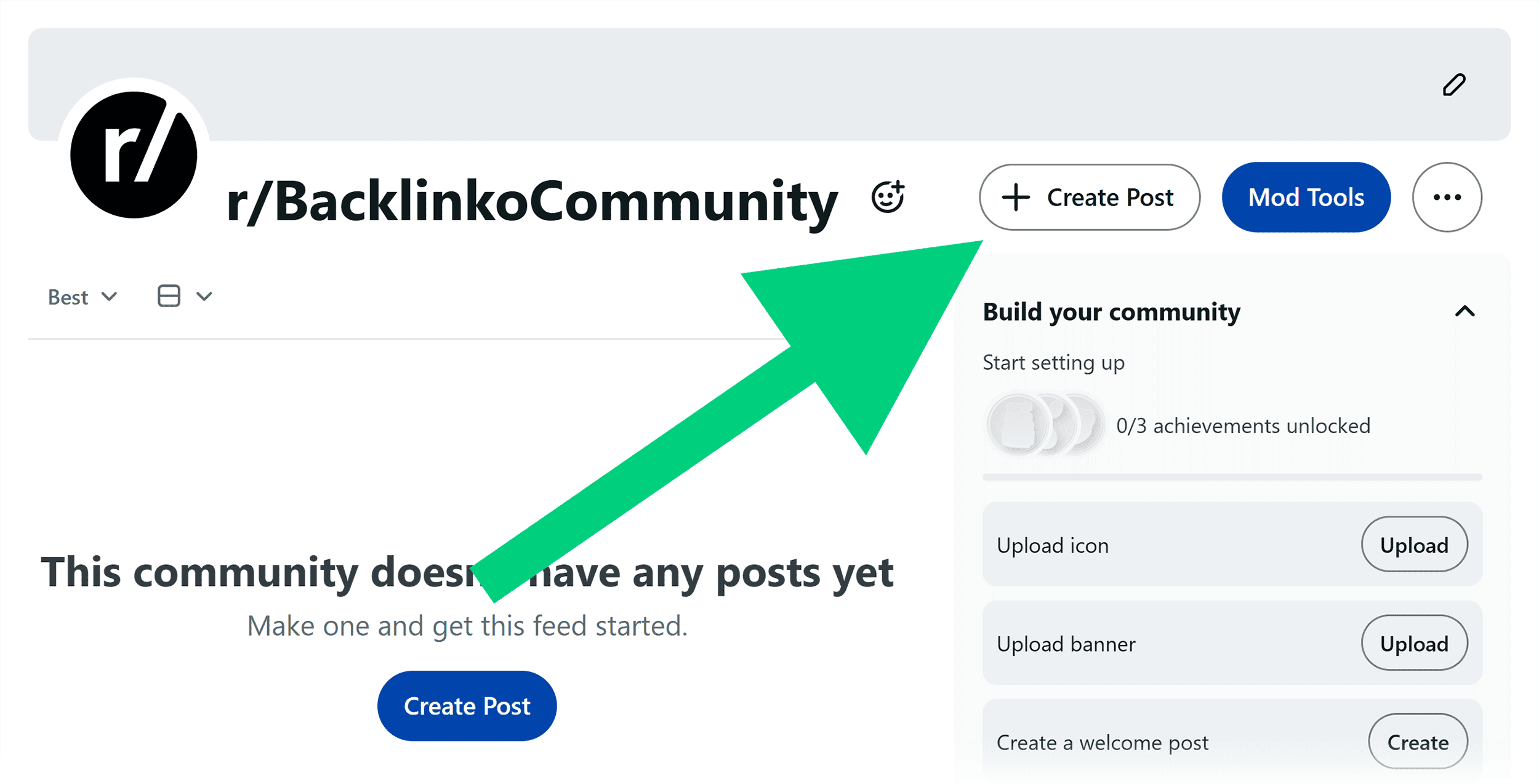This screenshot has height=784, width=1539.
Task: Create a welcome post
Action: pos(1418,742)
